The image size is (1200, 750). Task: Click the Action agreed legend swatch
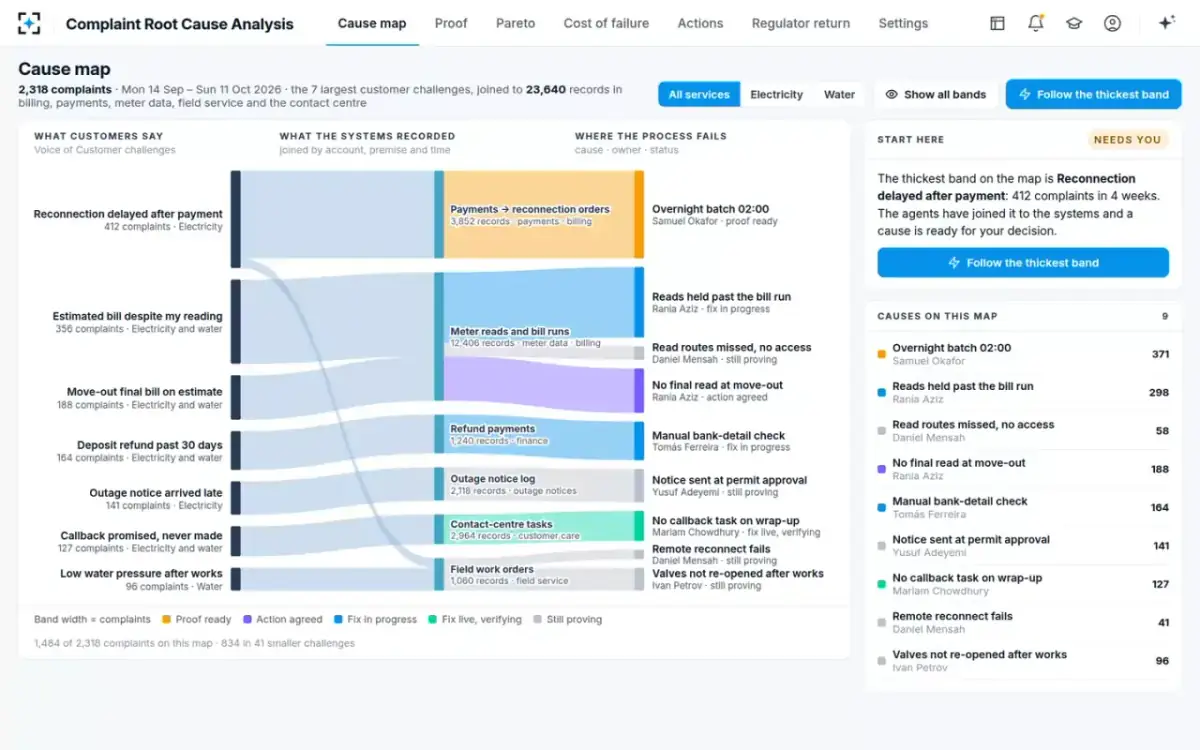[x=247, y=620]
